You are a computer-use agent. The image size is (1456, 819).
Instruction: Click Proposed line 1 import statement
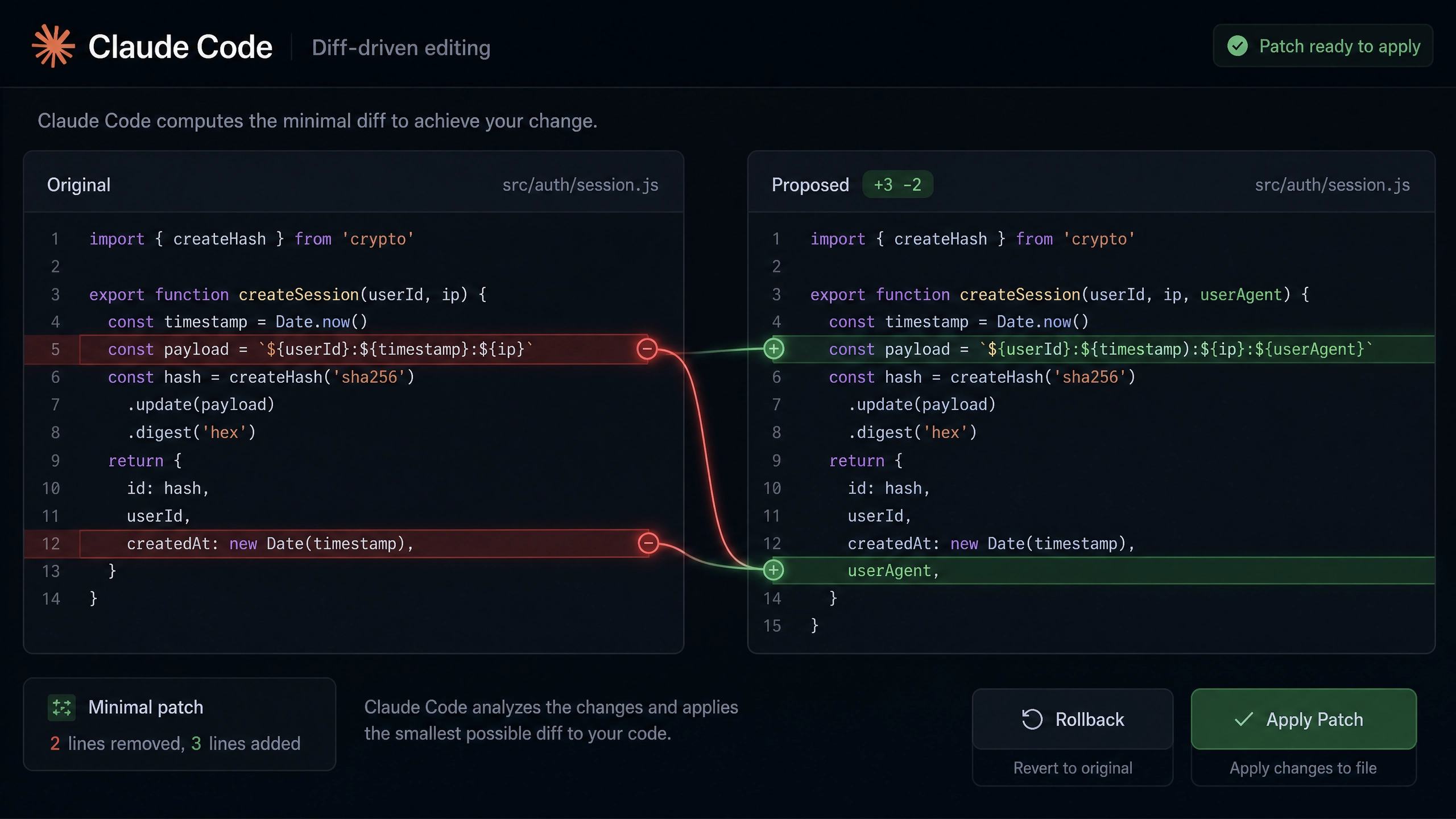[x=973, y=239]
